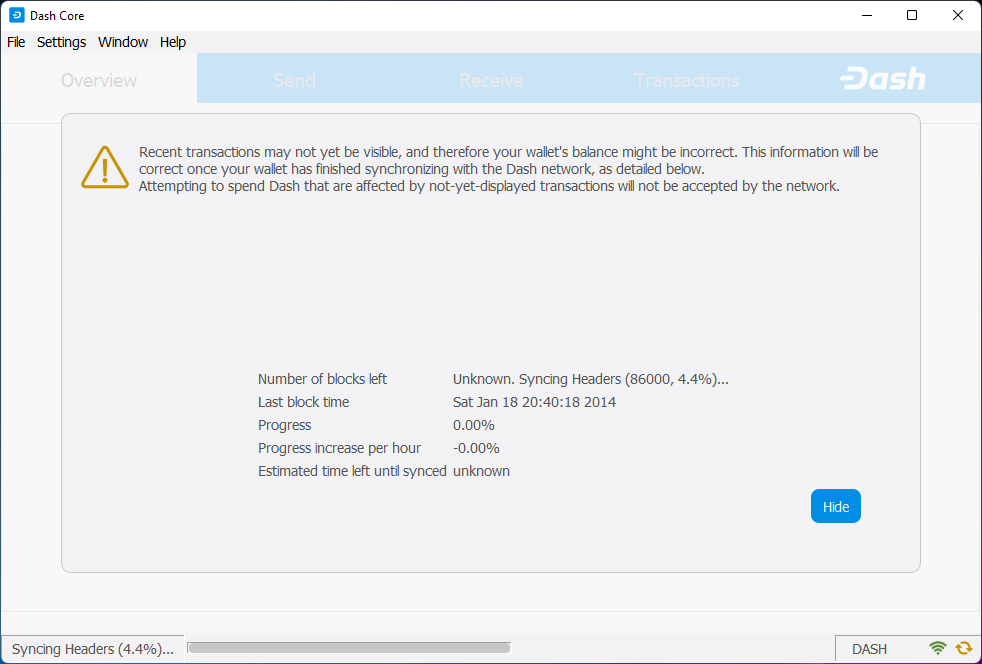Click the Dash logo in header
Image resolution: width=982 pixels, height=664 pixels.
[x=883, y=80]
